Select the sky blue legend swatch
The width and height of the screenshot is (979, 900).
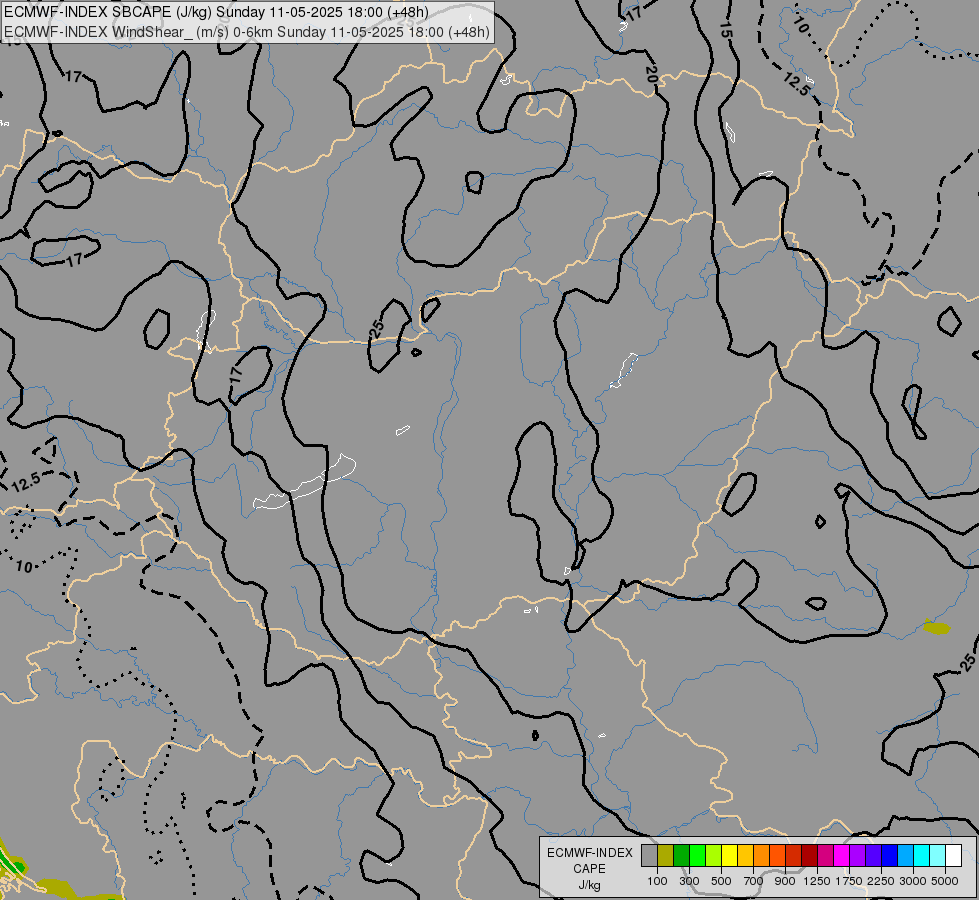905,856
